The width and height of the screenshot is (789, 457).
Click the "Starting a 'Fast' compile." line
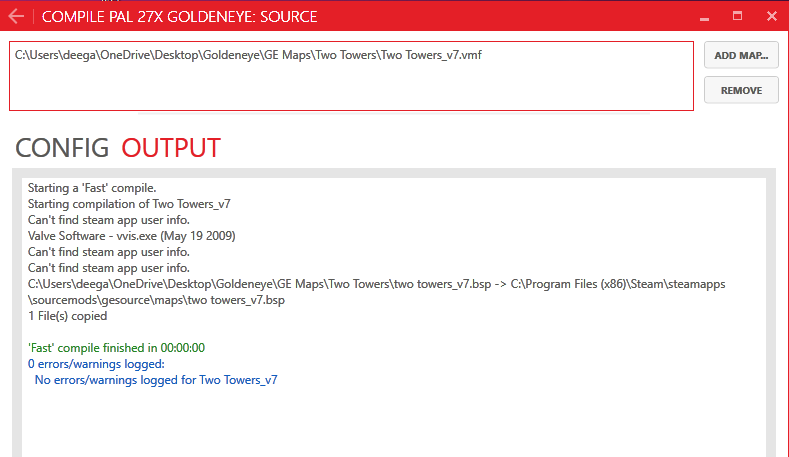coord(92,188)
